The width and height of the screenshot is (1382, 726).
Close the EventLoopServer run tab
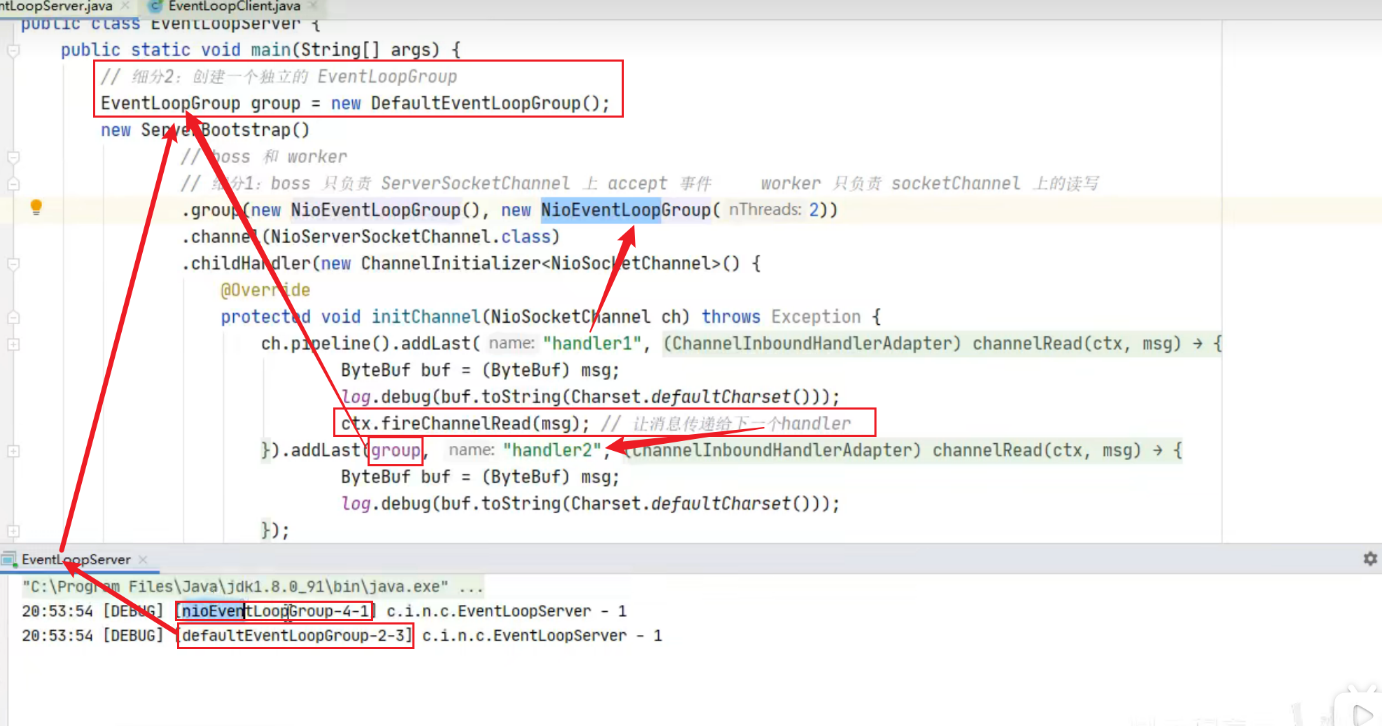[141, 560]
